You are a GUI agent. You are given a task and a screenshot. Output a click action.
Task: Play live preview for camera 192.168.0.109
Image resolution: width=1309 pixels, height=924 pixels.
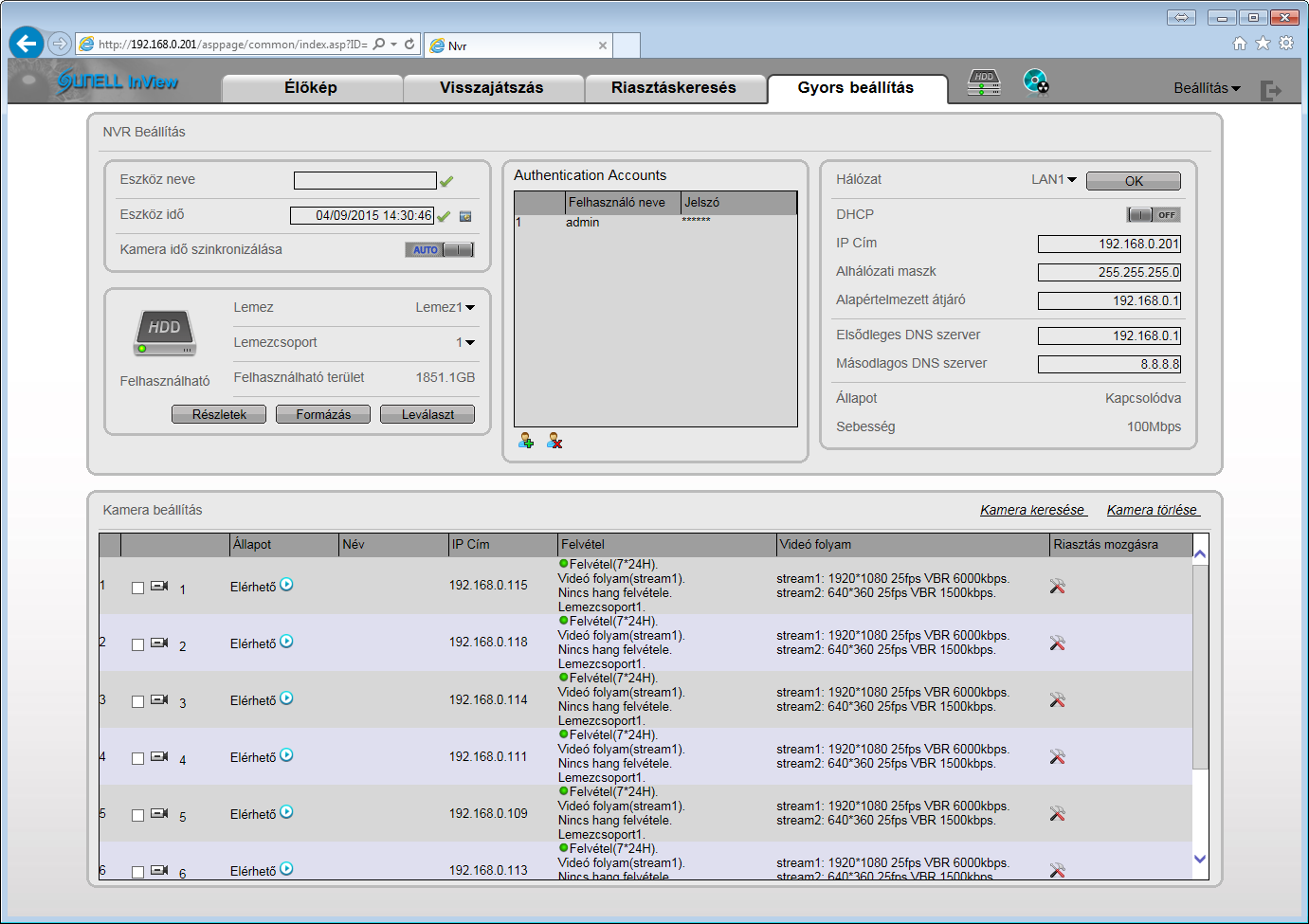(x=286, y=812)
